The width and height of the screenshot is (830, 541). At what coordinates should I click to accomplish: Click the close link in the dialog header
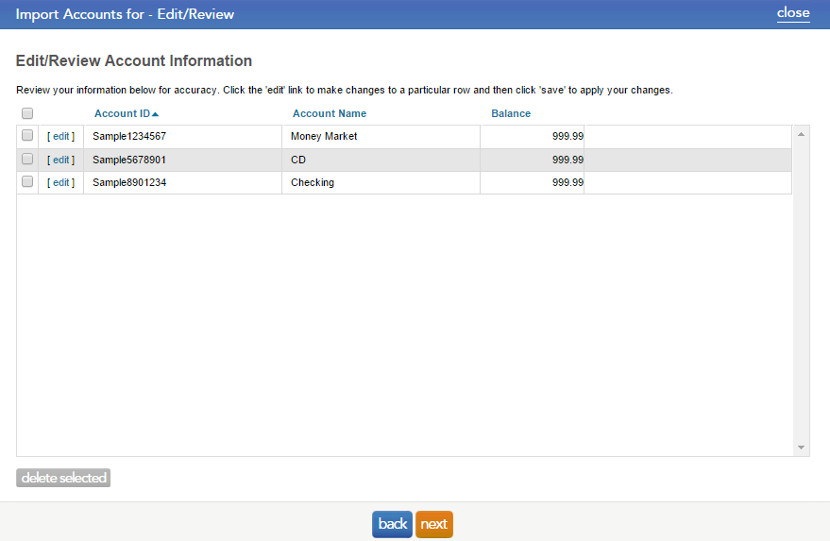click(793, 13)
